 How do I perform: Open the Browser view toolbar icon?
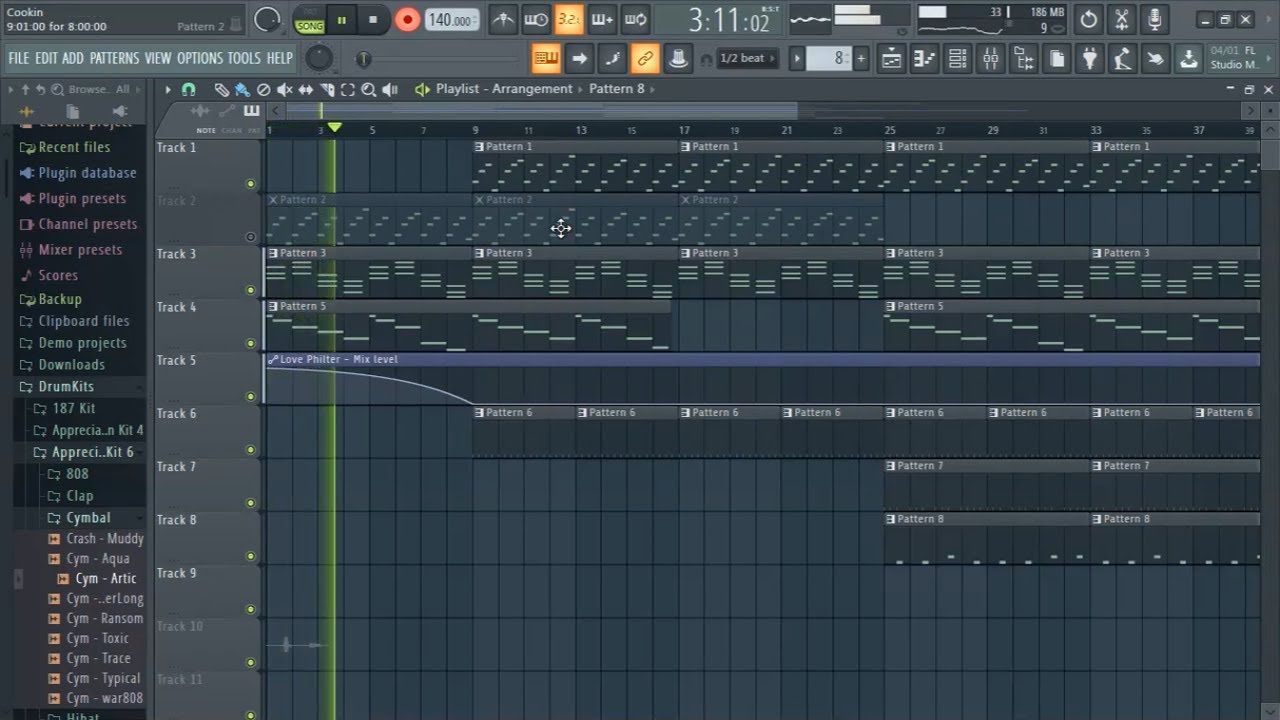tap(1023, 58)
